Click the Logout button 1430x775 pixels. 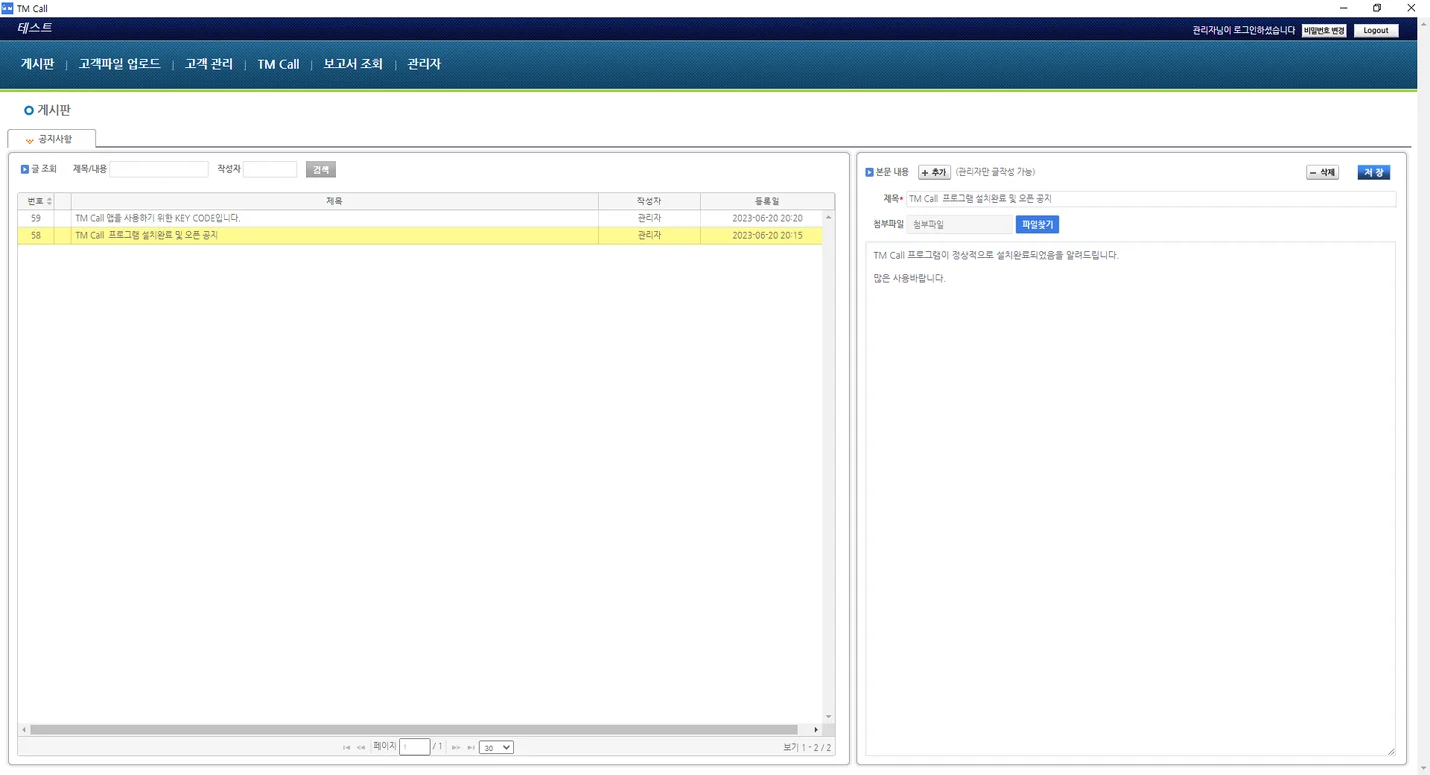click(1376, 30)
